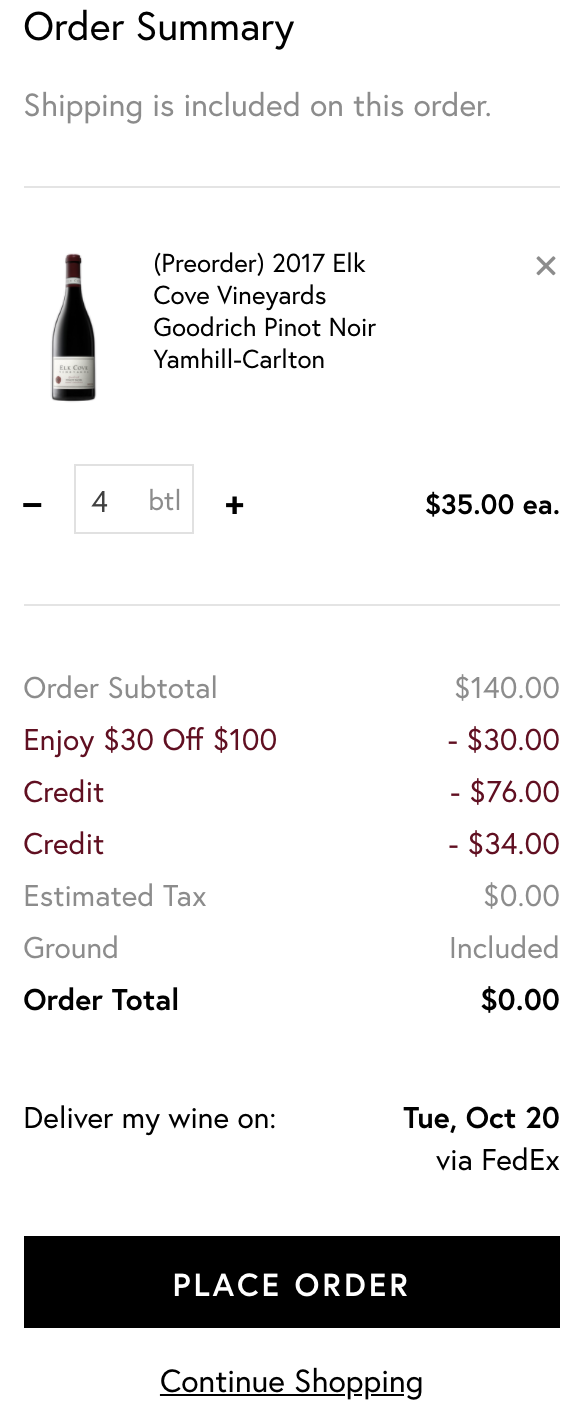Image resolution: width=582 pixels, height=1416 pixels.
Task: Click the $35.00 ea. price label
Action: tap(493, 505)
